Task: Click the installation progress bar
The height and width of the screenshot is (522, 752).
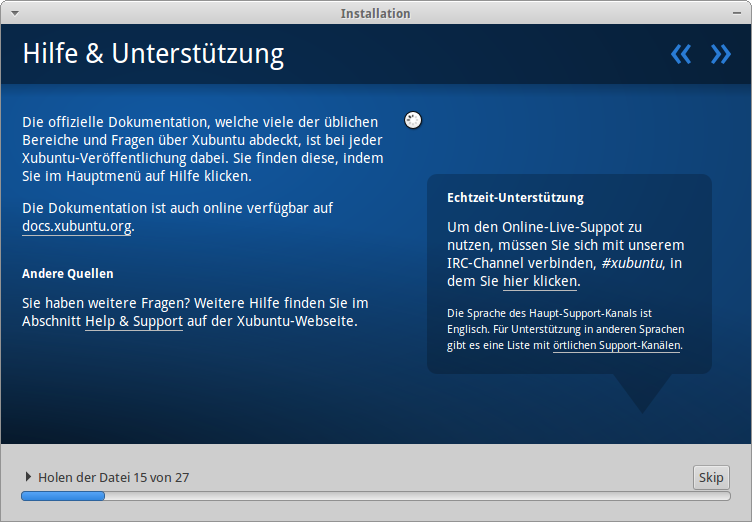Action: pos(376,496)
